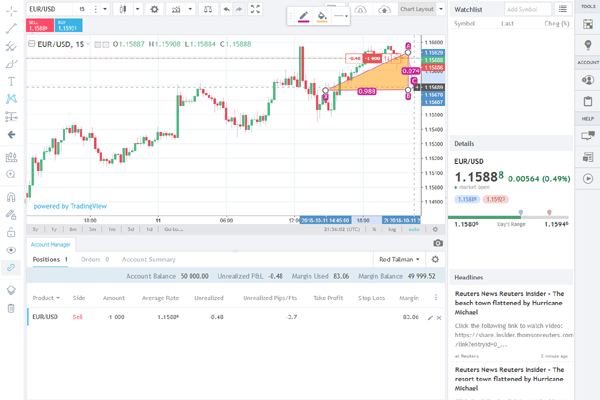
Task: Open the ideas light bulb tool
Action: point(588,45)
